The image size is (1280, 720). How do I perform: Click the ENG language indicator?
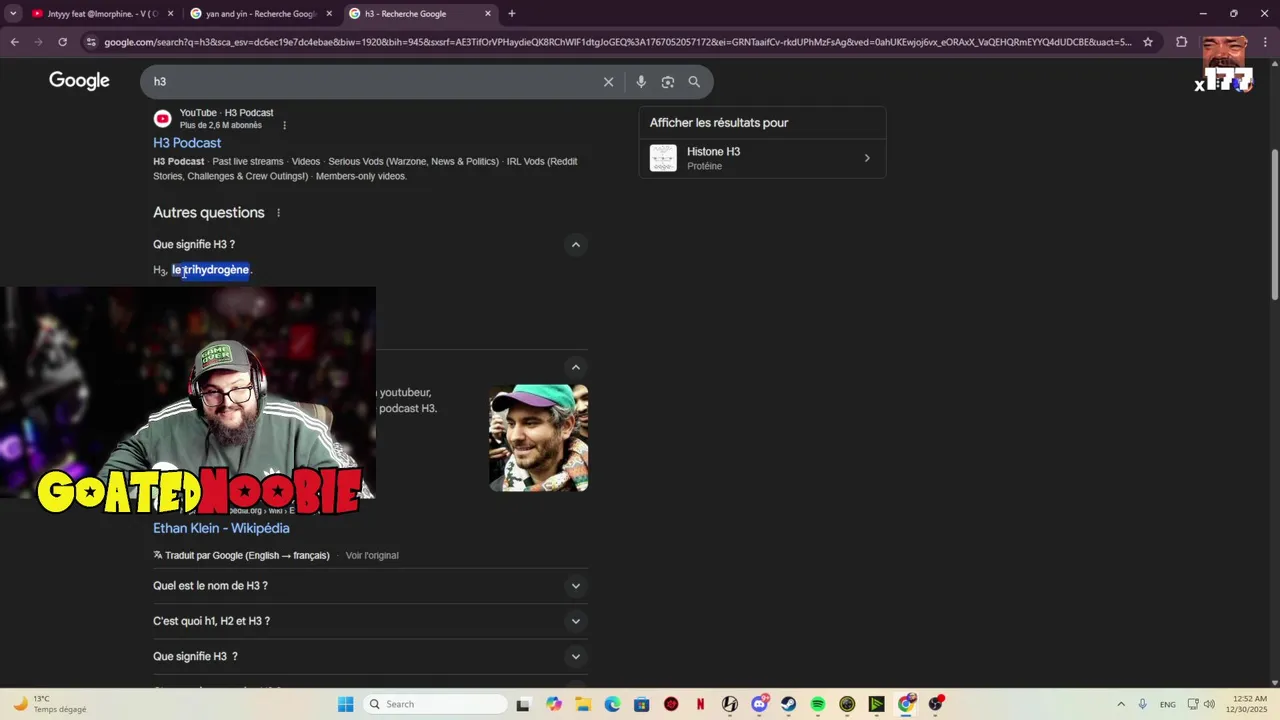[x=1168, y=705]
